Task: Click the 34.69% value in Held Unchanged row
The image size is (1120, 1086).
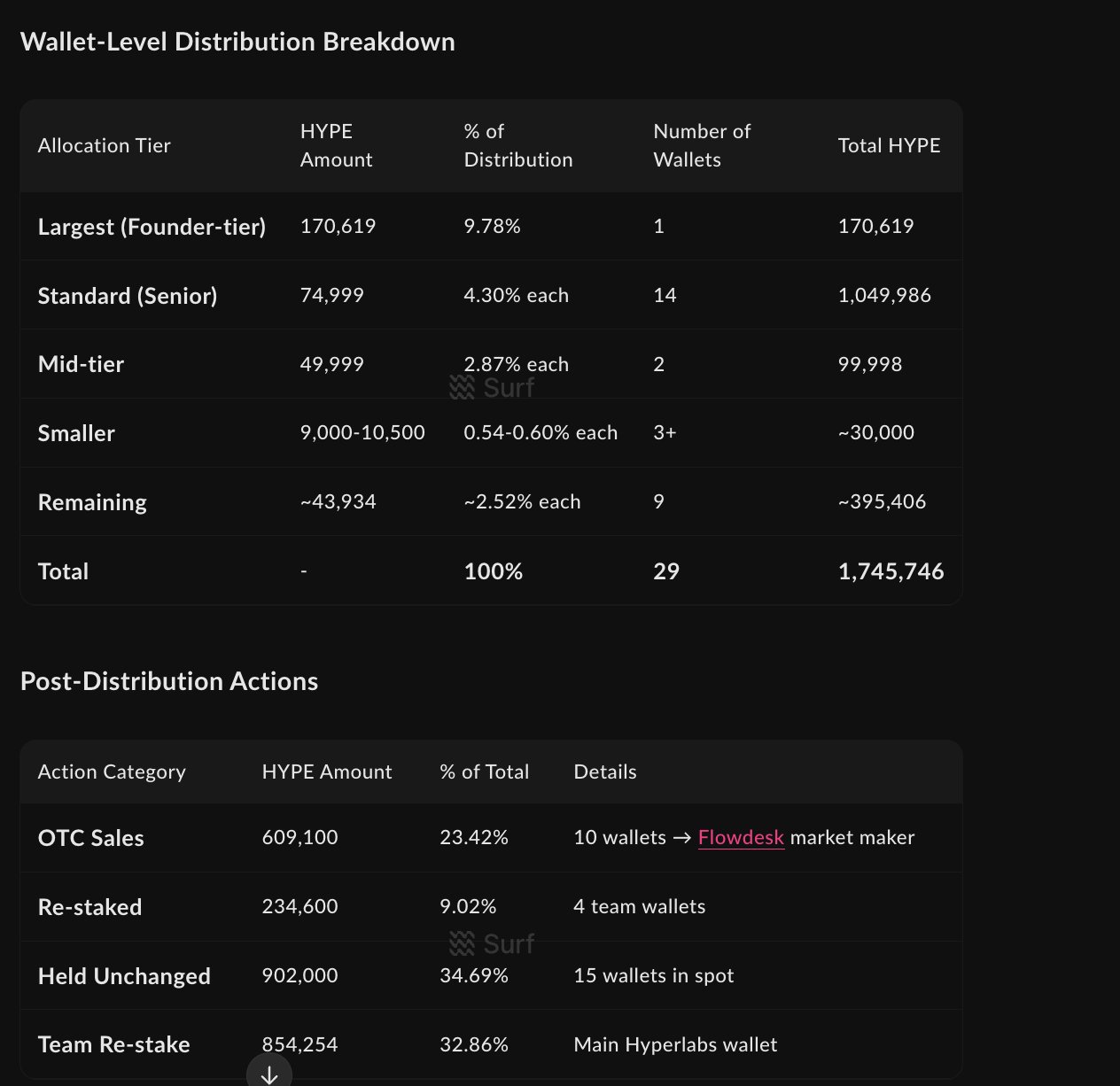Action: [x=473, y=975]
